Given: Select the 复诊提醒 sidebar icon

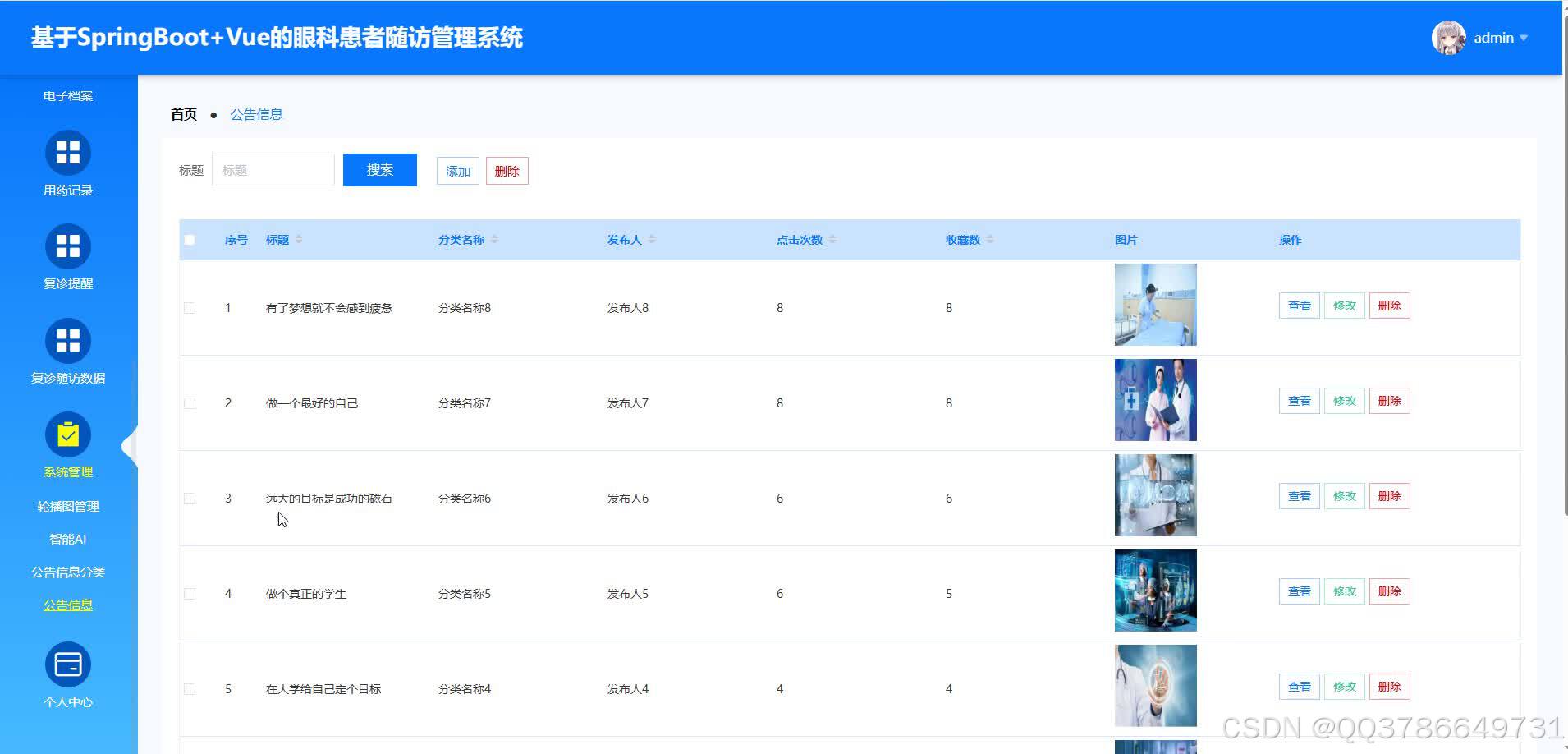Looking at the screenshot, I should [67, 246].
